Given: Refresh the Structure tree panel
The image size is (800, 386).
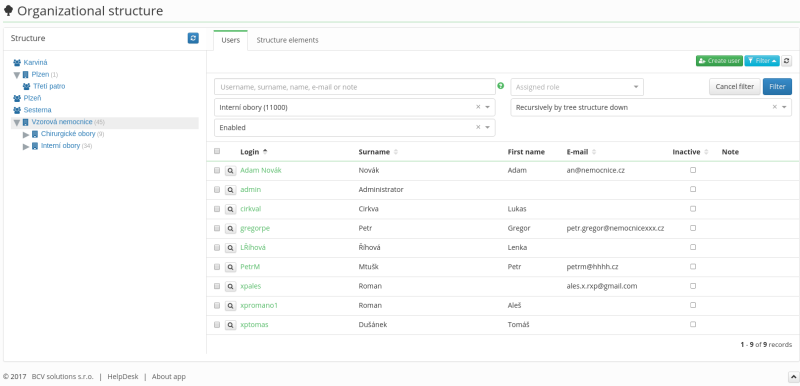Looking at the screenshot, I should (x=193, y=38).
